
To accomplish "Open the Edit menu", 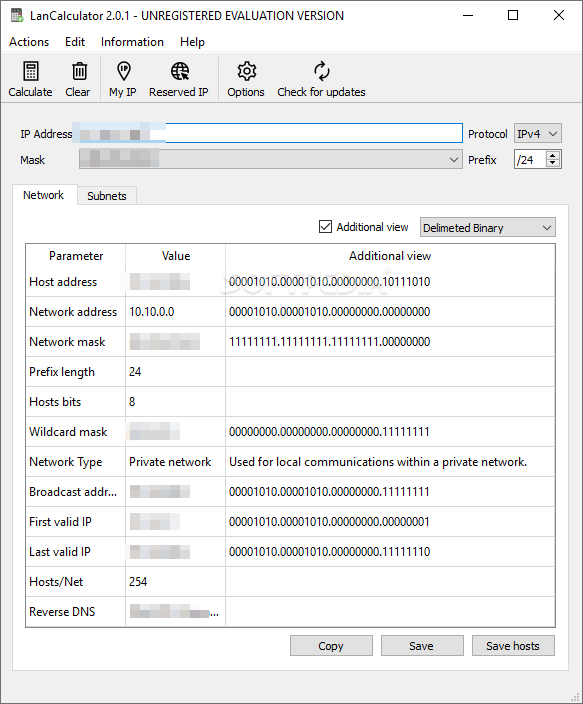I will [x=75, y=42].
